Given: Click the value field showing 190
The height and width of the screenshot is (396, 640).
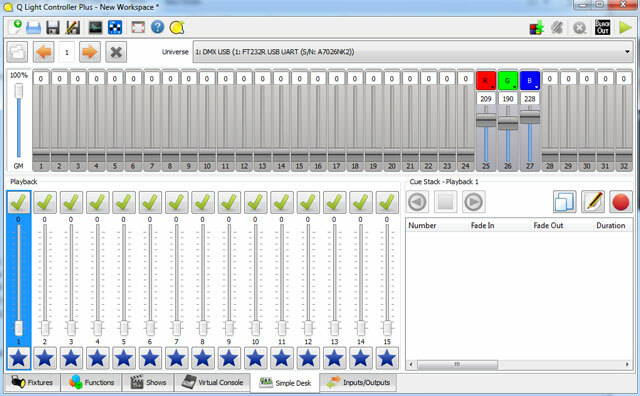Looking at the screenshot, I should (x=508, y=98).
